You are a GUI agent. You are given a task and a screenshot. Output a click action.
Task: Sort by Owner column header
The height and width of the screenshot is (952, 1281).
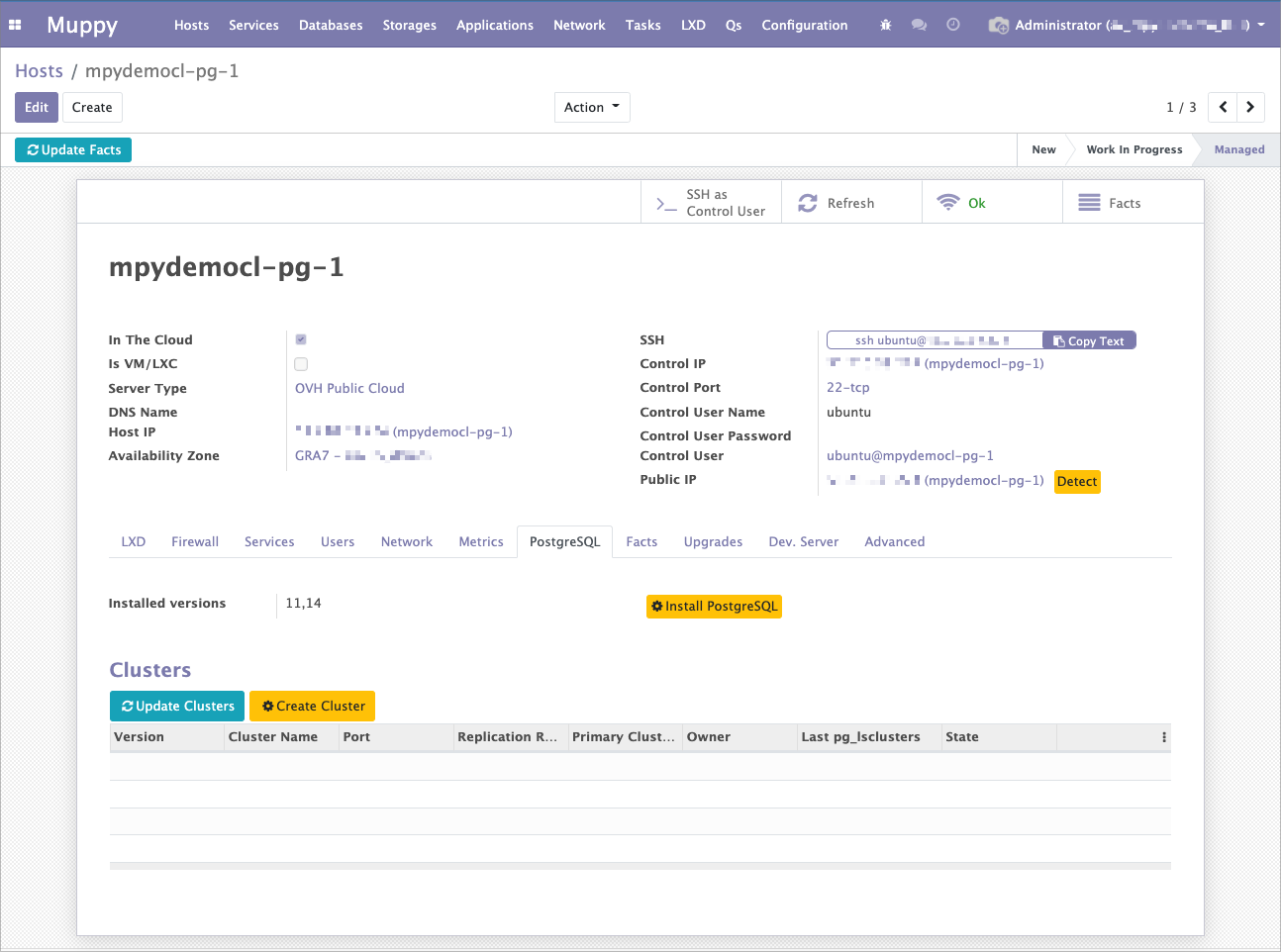[739, 737]
